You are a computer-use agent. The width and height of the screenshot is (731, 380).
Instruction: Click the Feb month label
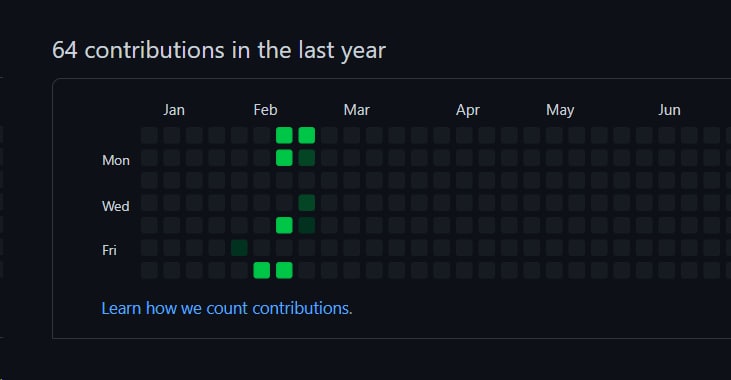pos(265,110)
